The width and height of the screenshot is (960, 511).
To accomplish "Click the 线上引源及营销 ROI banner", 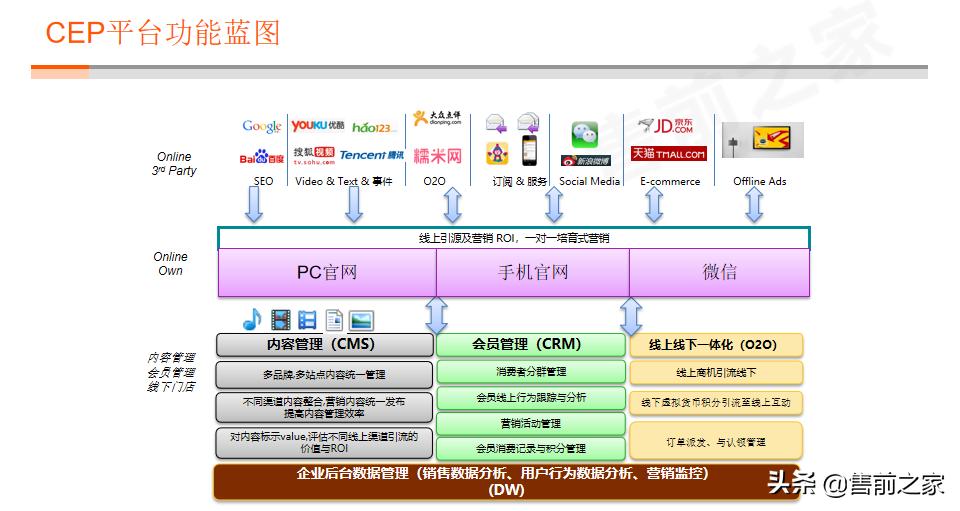I will click(514, 238).
